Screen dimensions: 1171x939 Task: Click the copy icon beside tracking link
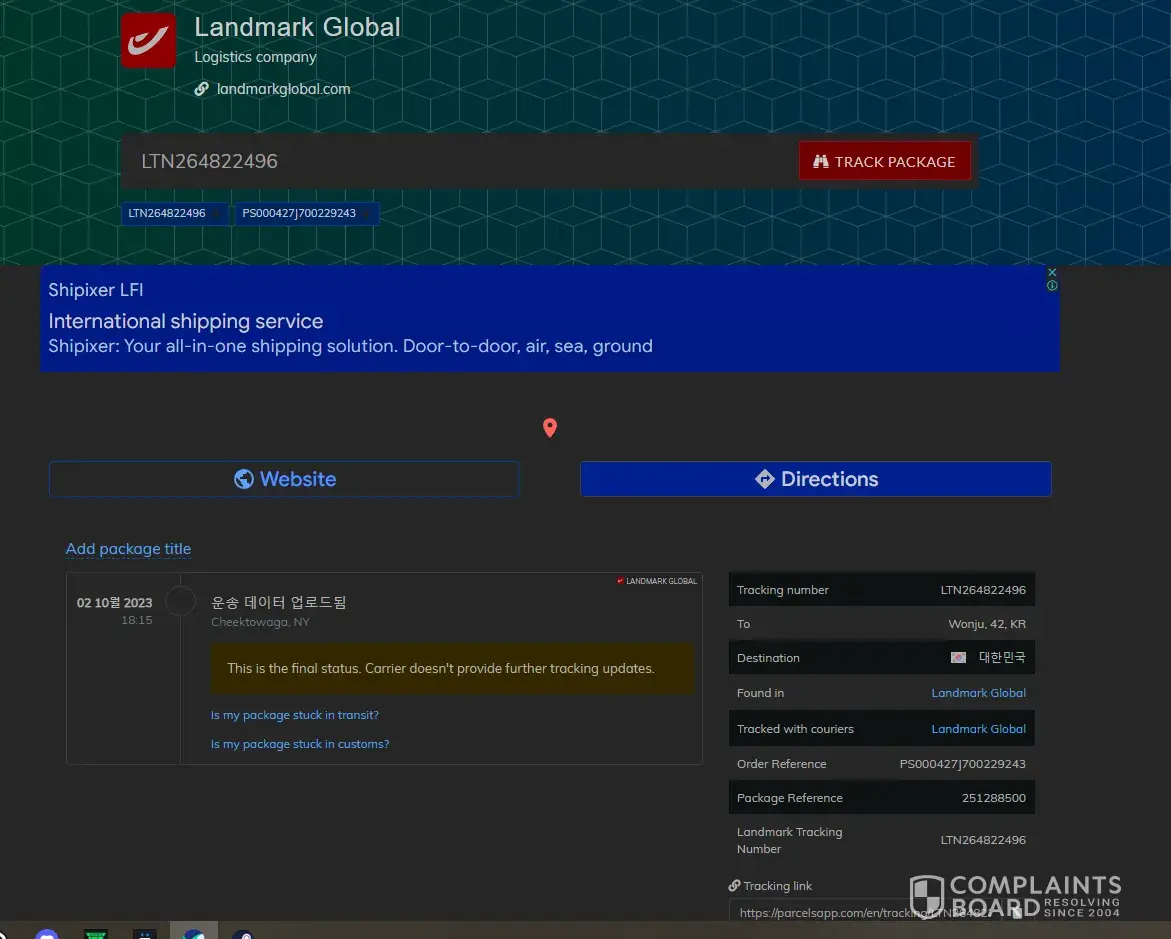pyautogui.click(x=1016, y=912)
